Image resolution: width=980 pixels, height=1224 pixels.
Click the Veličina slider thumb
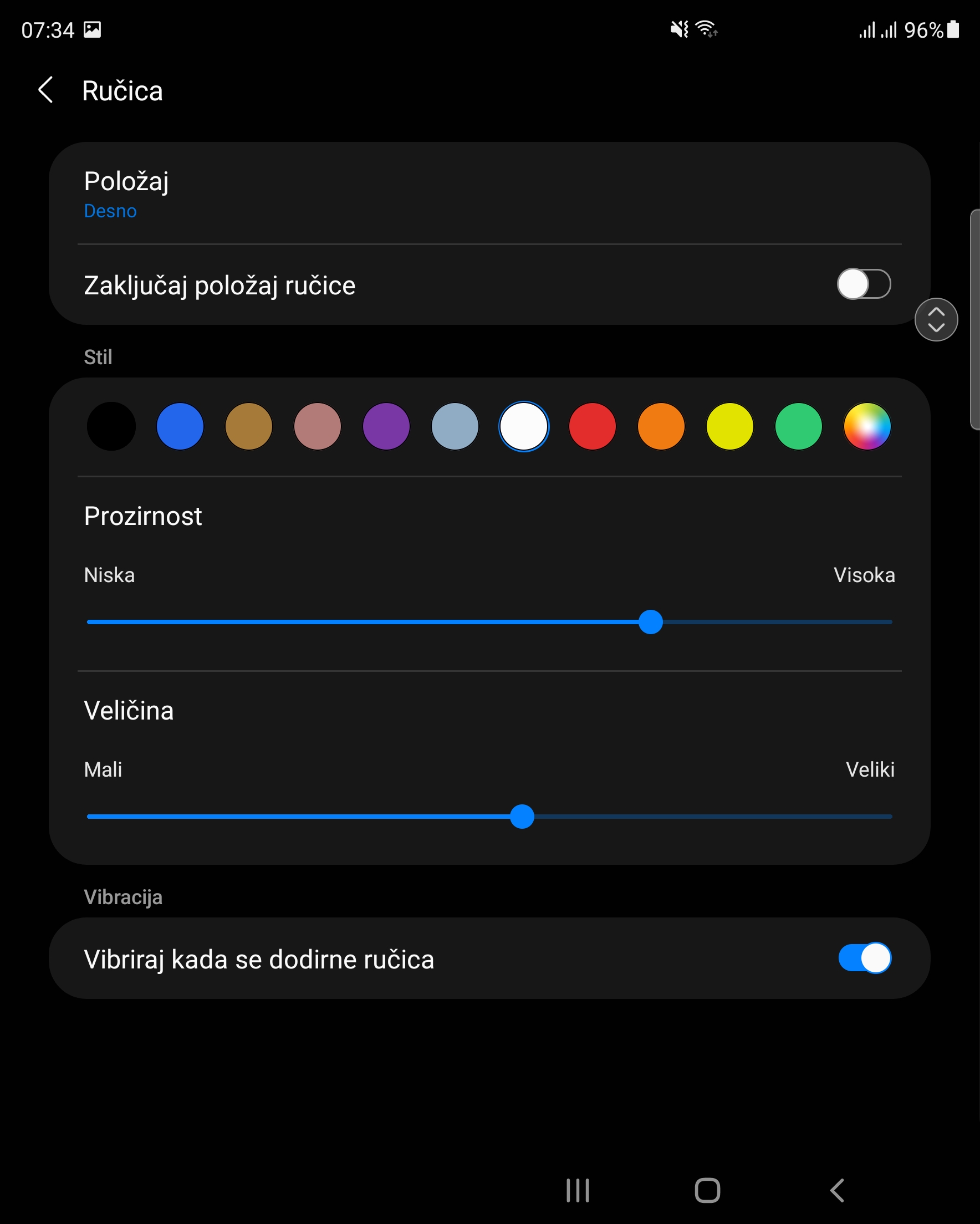pyautogui.click(x=522, y=817)
